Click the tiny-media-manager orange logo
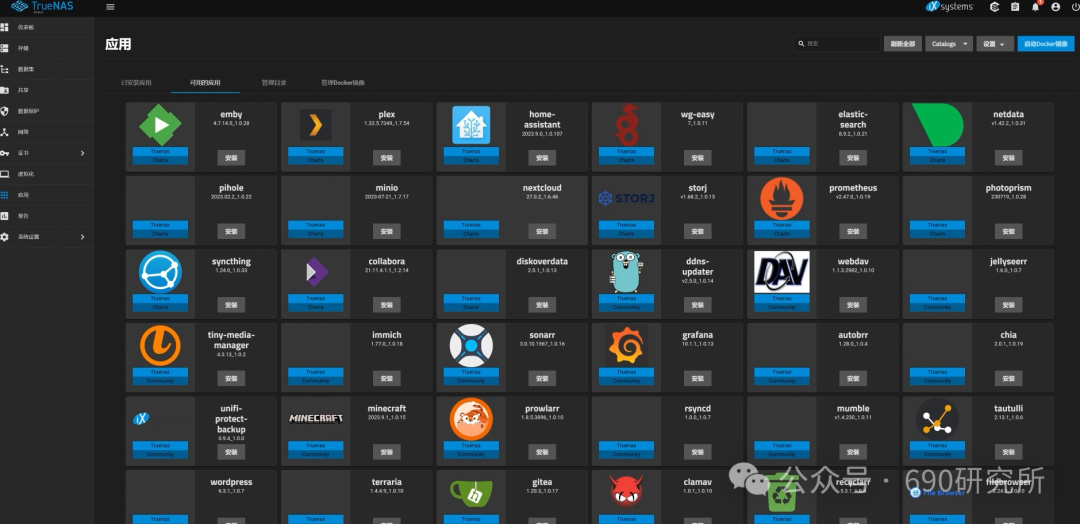 160,346
